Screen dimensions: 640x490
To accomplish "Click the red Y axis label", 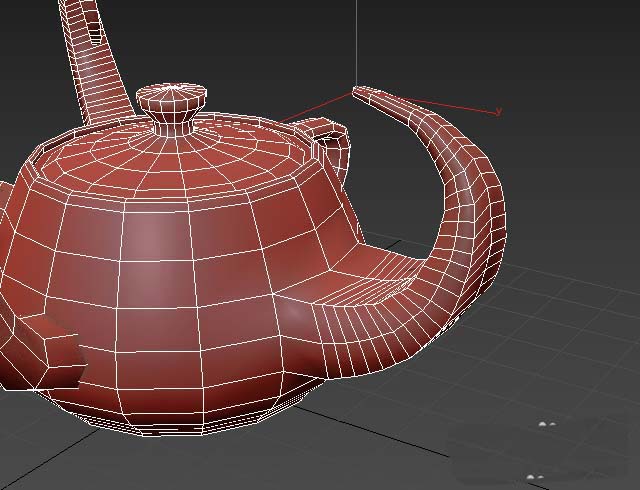I will [x=498, y=112].
